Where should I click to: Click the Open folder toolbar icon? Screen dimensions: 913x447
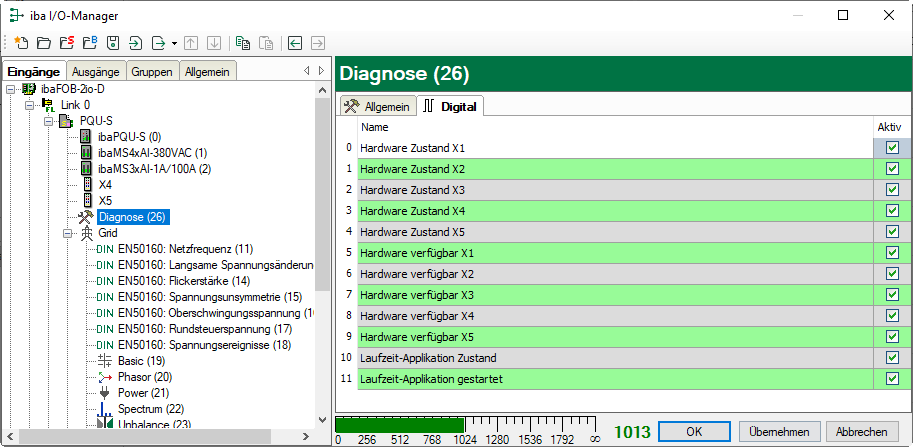tap(43, 43)
